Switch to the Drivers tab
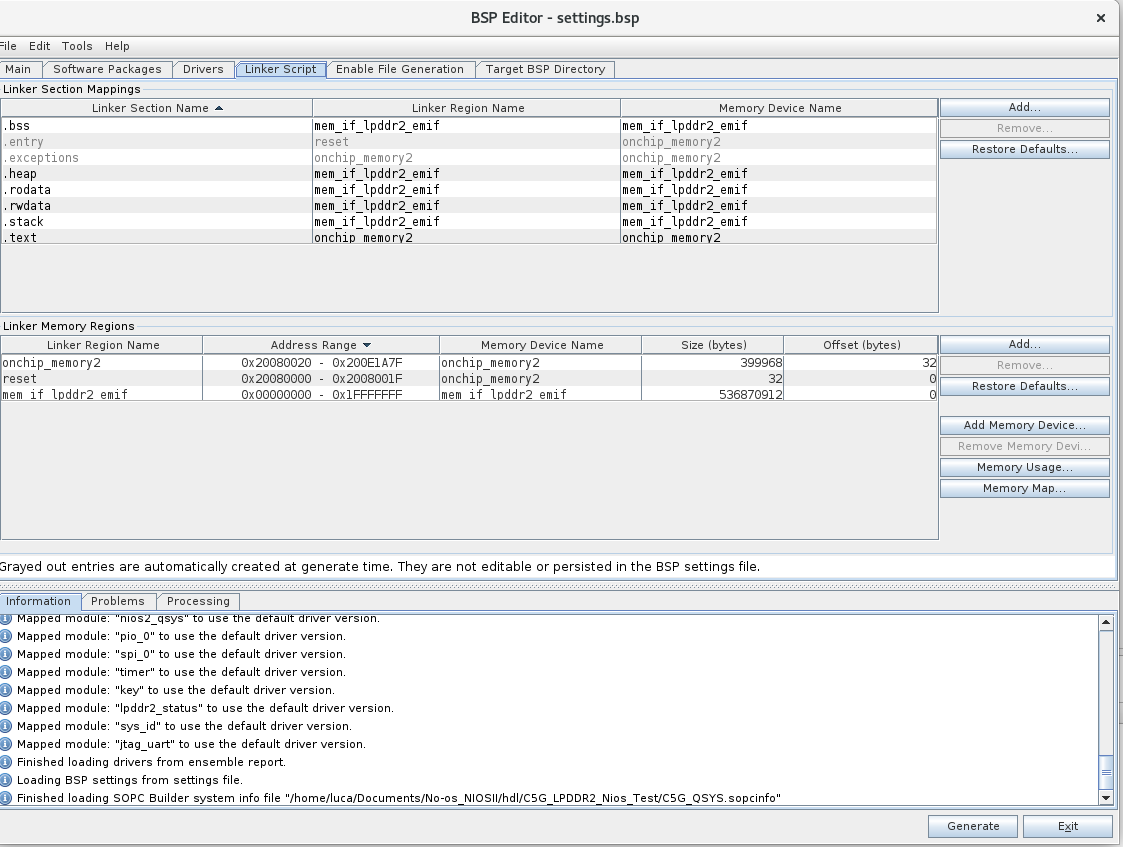Viewport: 1123px width, 847px height. click(203, 69)
